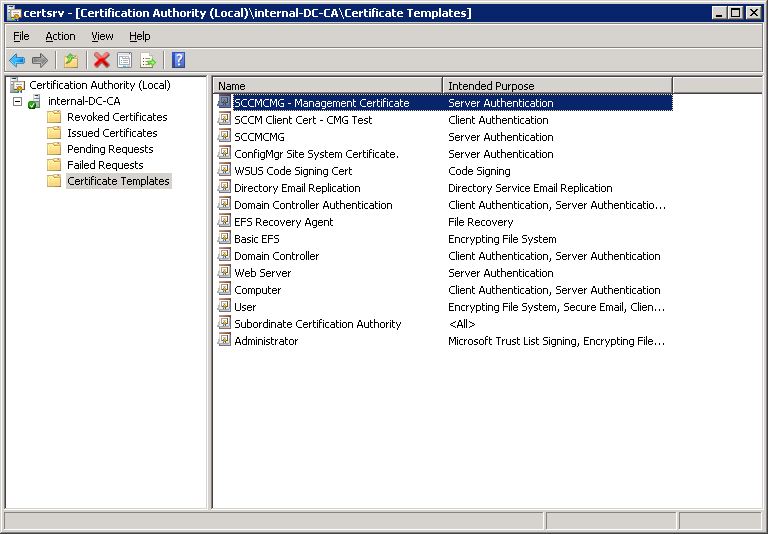This screenshot has height=534, width=768.
Task: Click the Web Server template icon
Action: (x=224, y=272)
